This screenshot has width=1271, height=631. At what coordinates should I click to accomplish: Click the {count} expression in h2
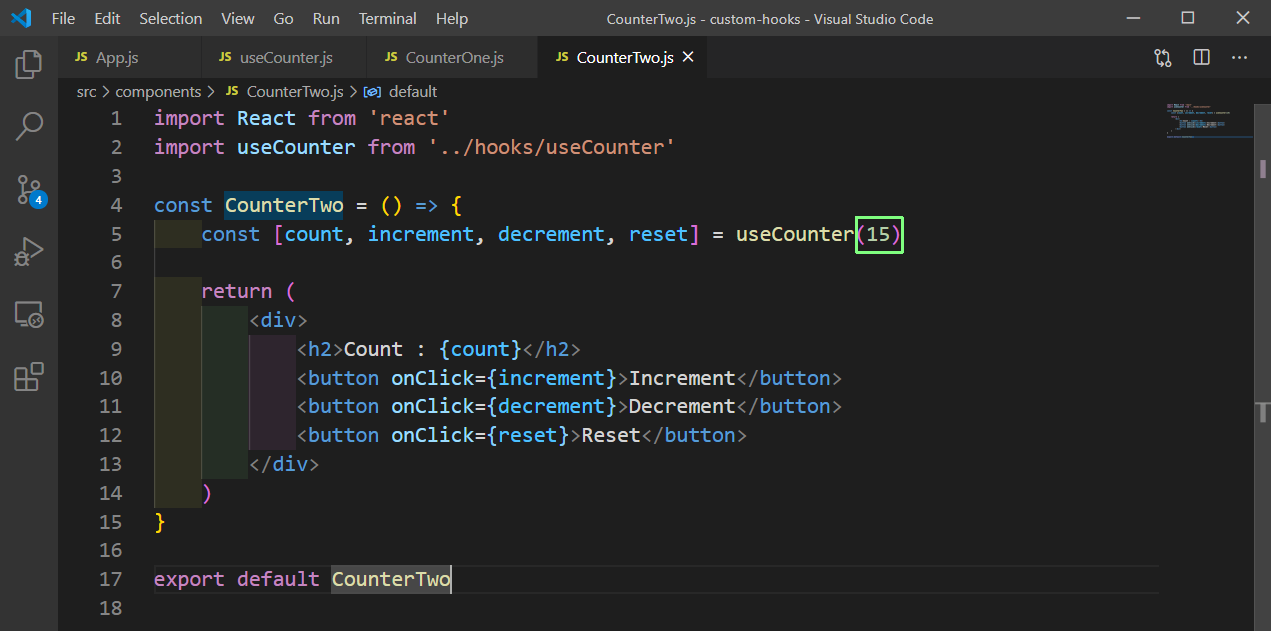click(x=480, y=349)
